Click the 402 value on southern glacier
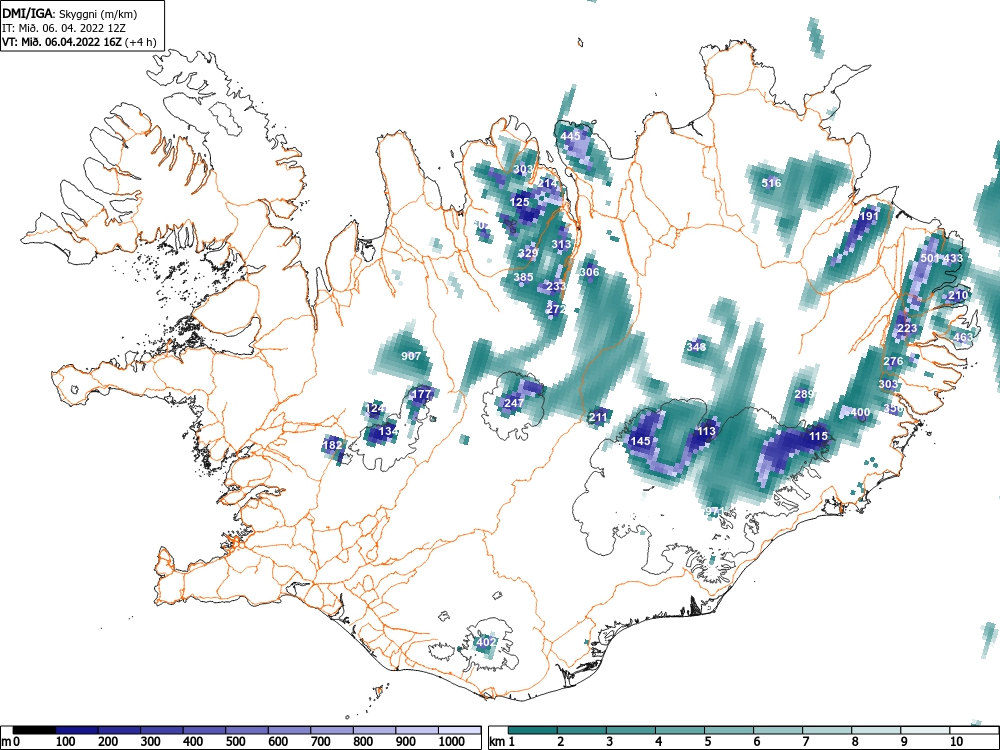Screen dimensions: 1000x750 [486, 642]
